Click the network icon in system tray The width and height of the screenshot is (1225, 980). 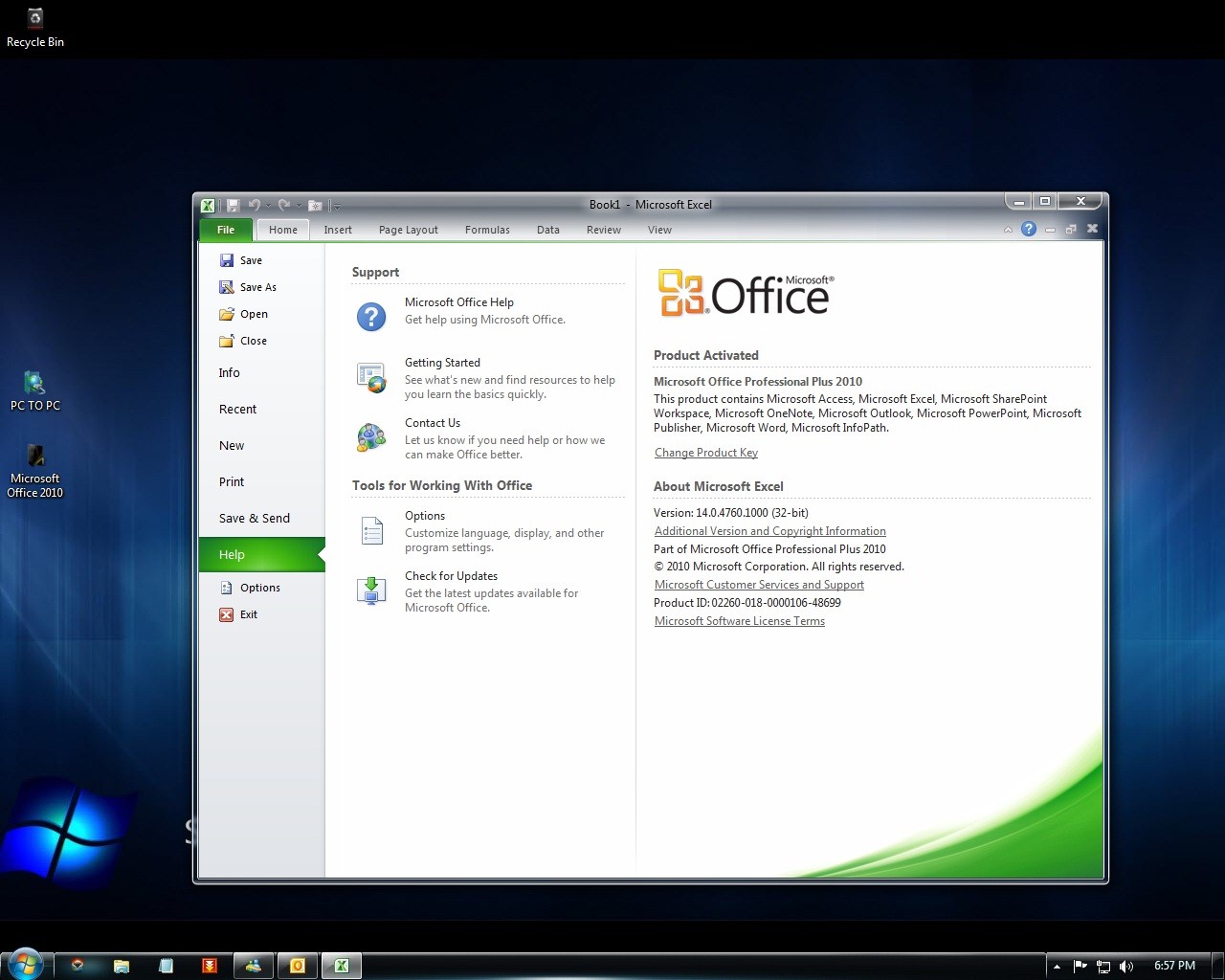point(1102,966)
